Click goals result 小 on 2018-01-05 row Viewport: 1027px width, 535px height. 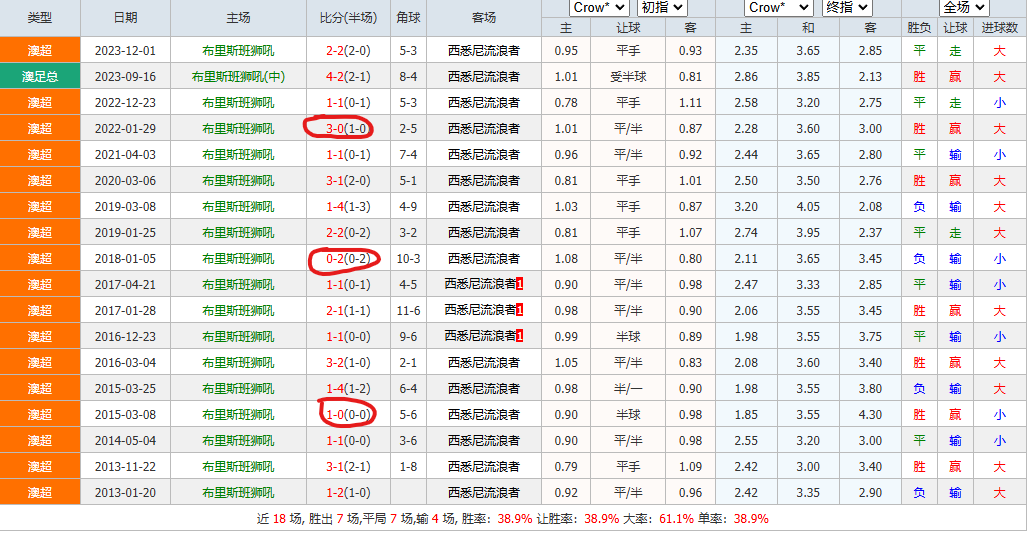[x=999, y=259]
